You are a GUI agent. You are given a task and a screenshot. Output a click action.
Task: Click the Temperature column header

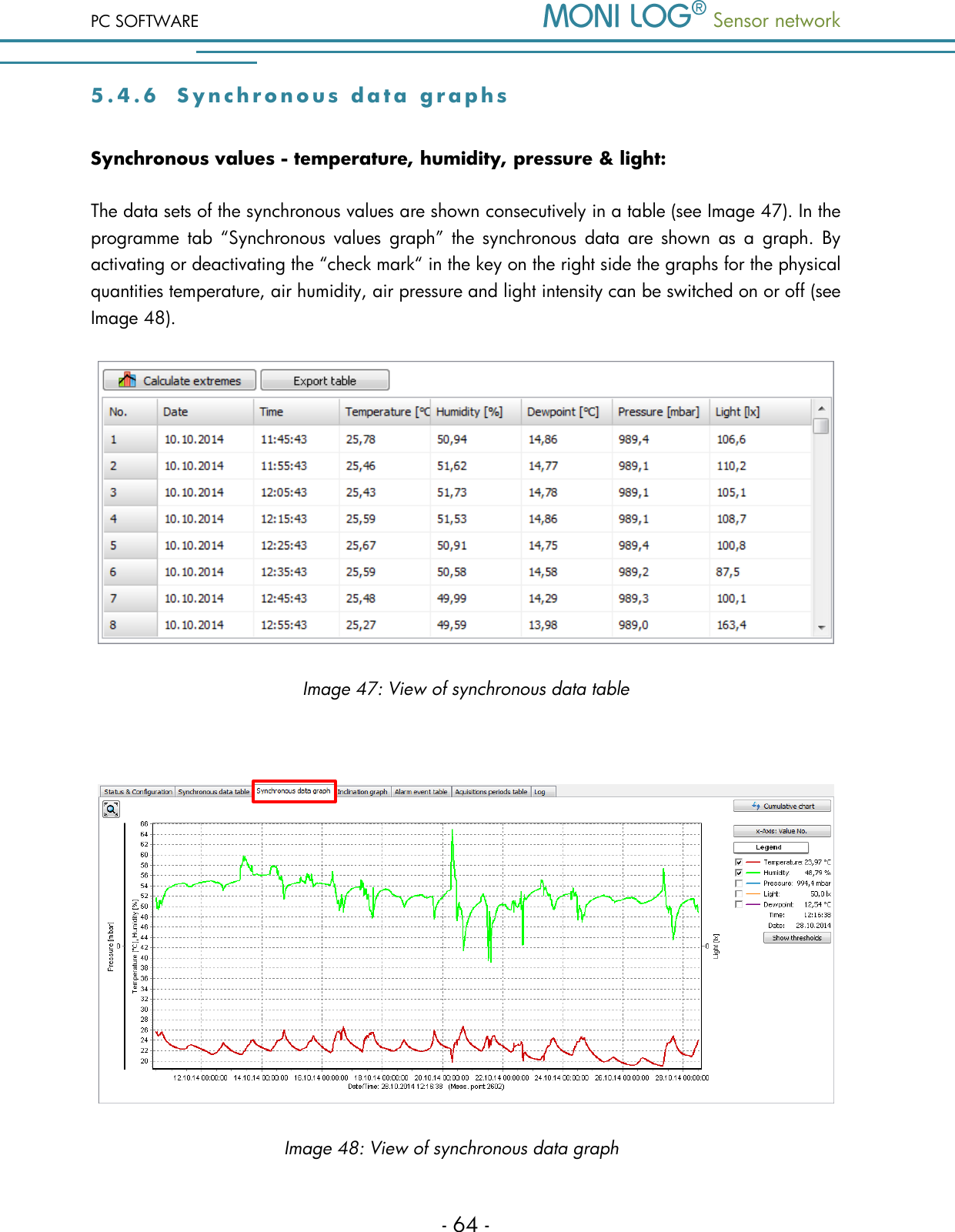point(385,412)
